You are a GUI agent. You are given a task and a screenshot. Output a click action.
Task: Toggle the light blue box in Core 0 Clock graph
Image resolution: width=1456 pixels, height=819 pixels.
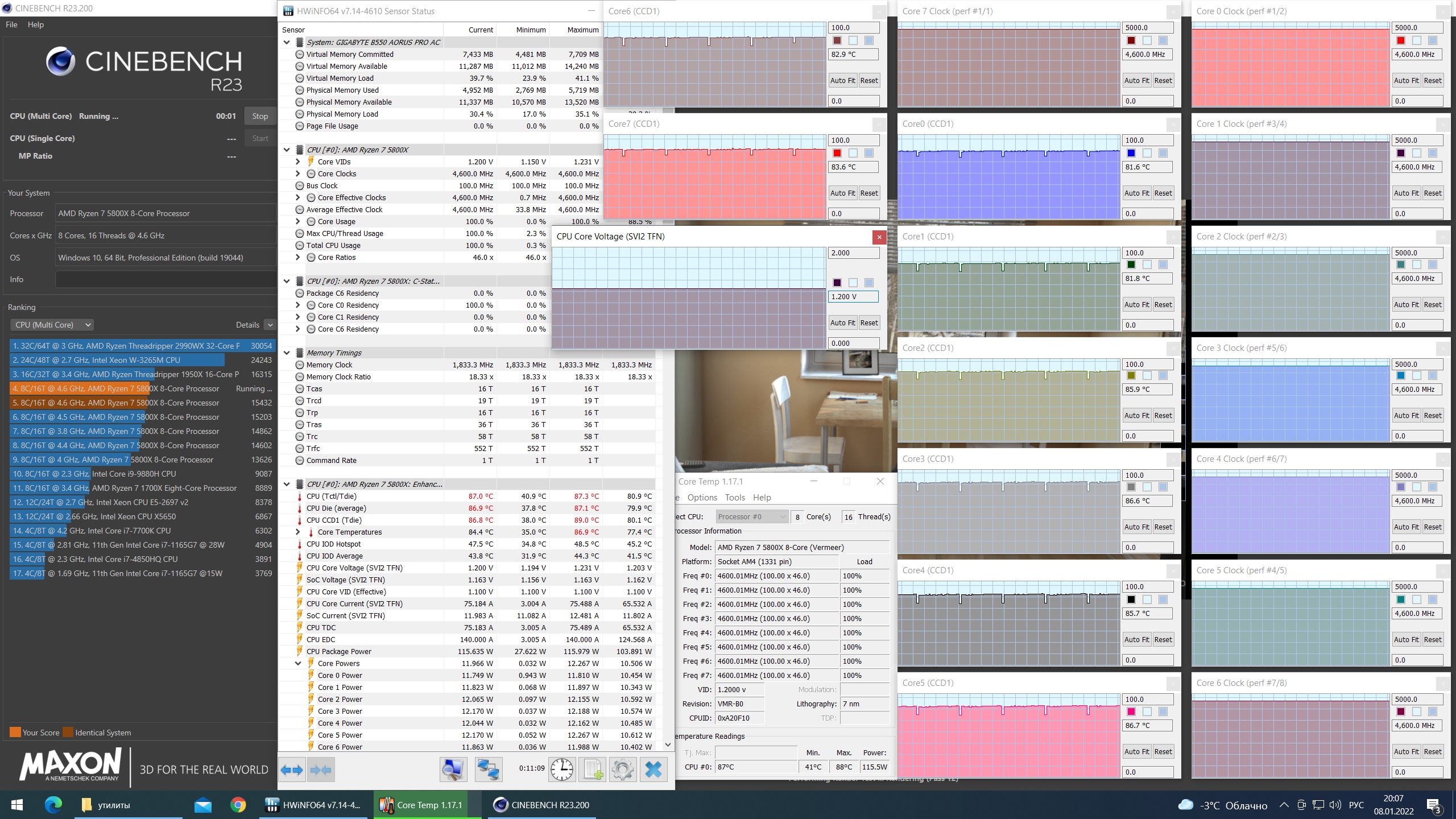point(1432,40)
